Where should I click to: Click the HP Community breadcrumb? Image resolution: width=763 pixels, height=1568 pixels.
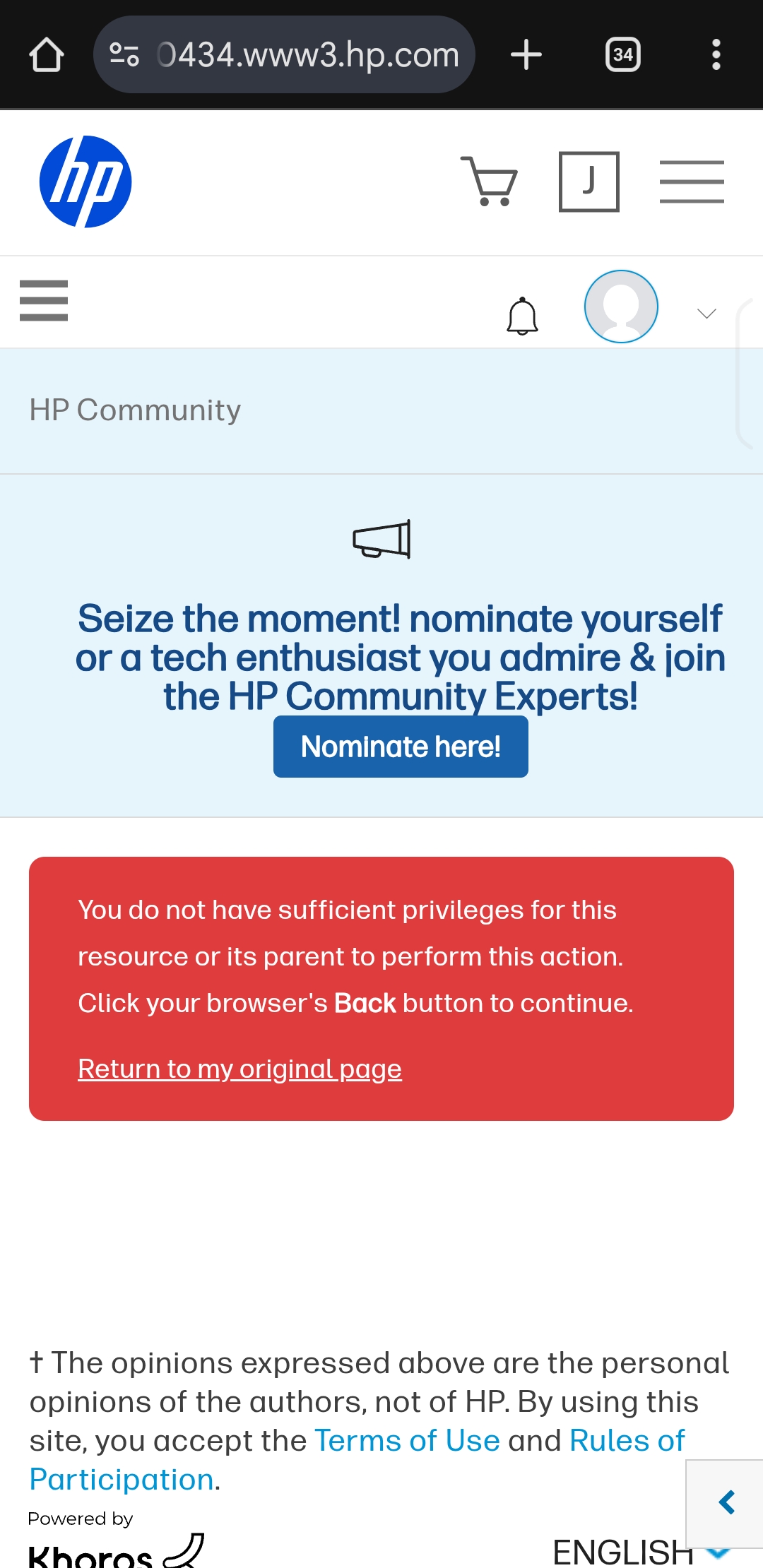135,410
